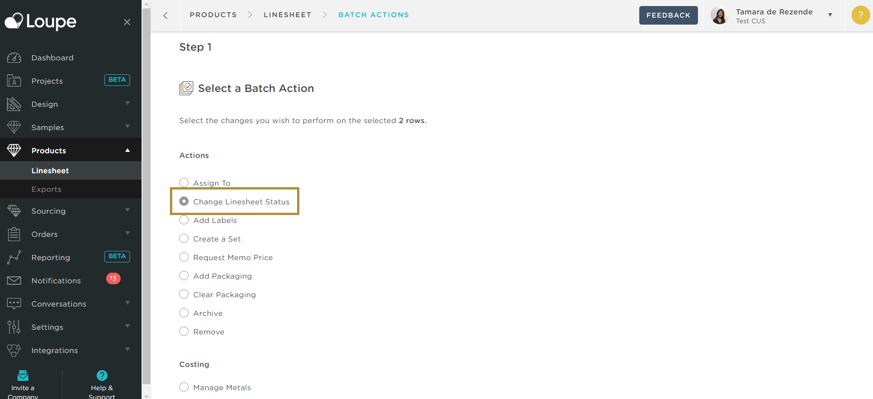The height and width of the screenshot is (399, 873).
Task: Click the Sourcing gems icon
Action: (x=14, y=211)
